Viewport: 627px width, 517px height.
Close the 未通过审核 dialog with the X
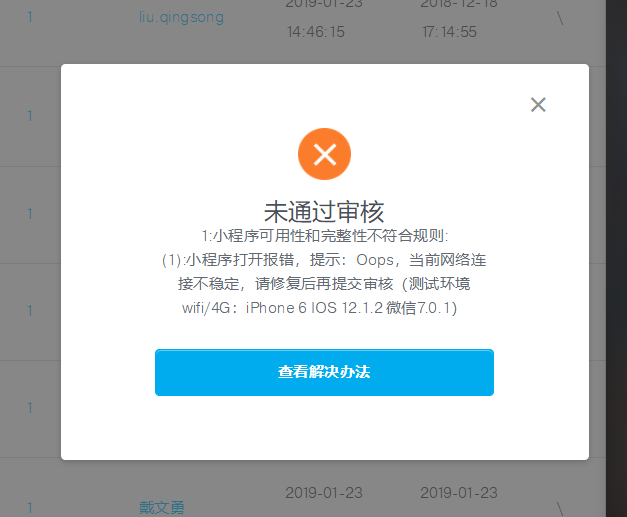click(x=538, y=105)
